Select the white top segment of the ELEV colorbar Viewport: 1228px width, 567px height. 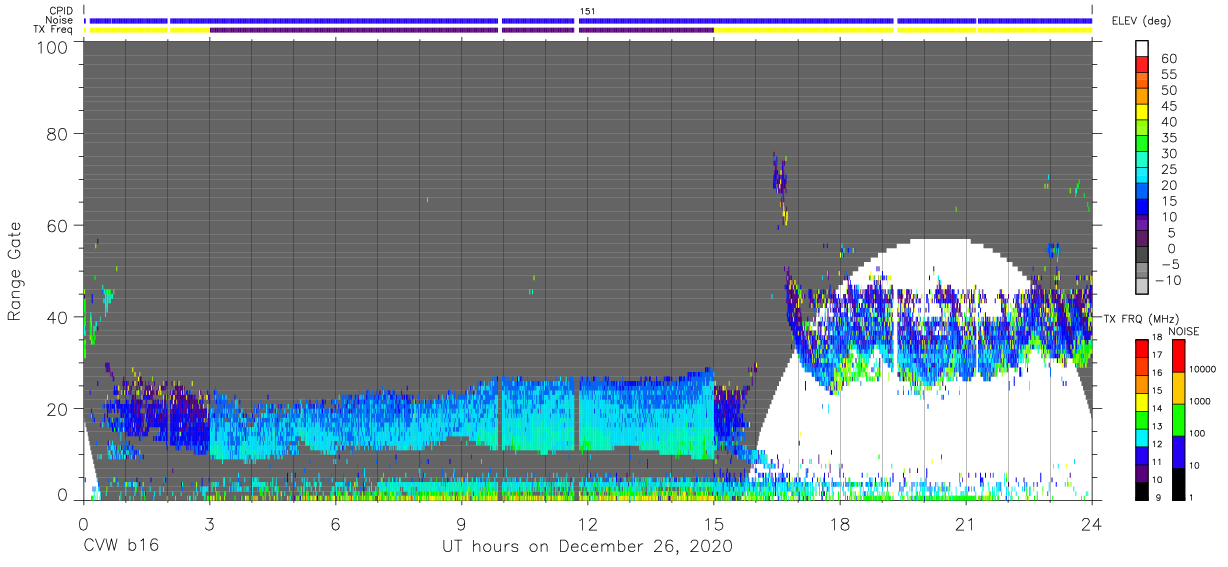tap(1142, 46)
